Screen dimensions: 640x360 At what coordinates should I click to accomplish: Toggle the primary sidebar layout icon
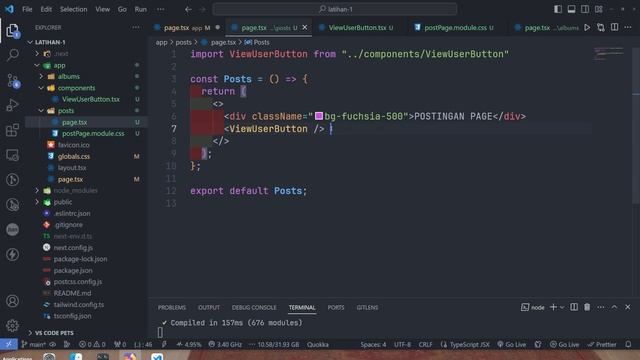coord(558,9)
